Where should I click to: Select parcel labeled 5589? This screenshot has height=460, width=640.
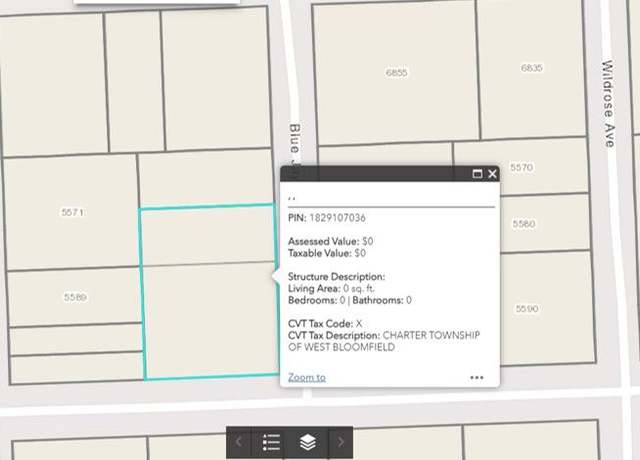click(75, 297)
